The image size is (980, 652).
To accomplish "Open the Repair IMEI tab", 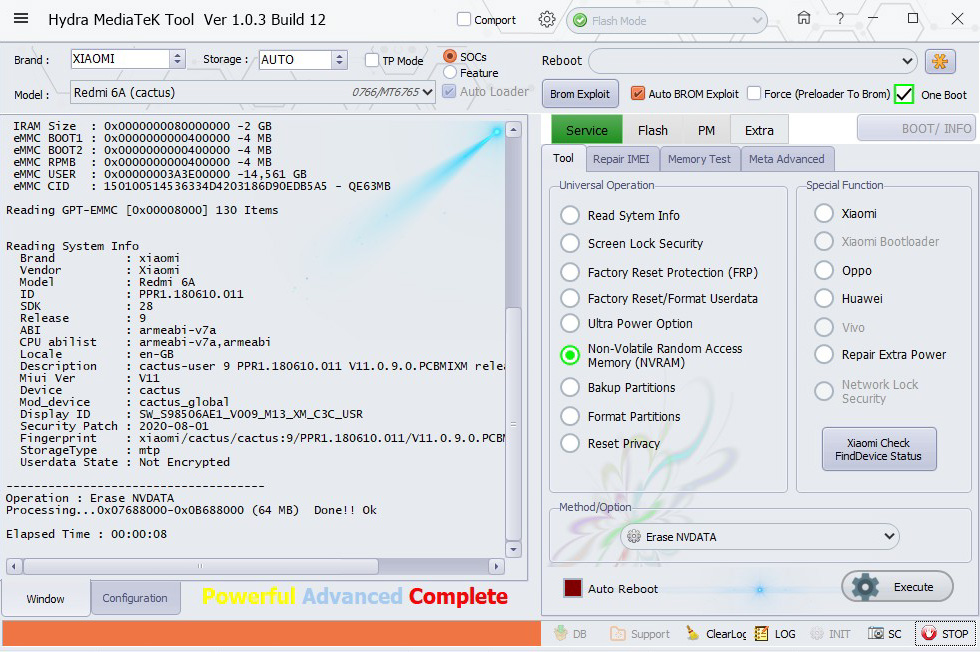I will (x=621, y=159).
